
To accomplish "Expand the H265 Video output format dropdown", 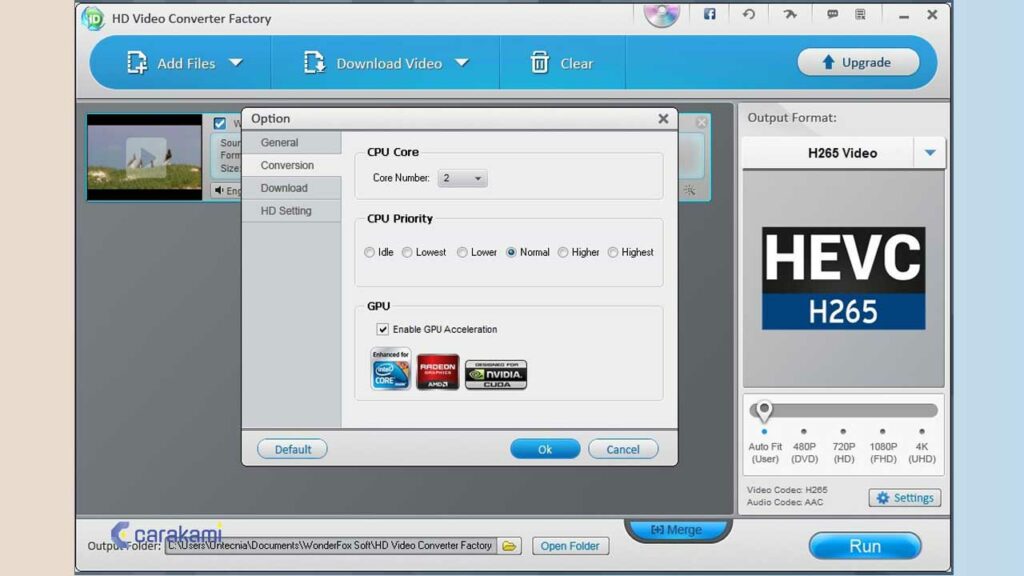I will tap(929, 152).
